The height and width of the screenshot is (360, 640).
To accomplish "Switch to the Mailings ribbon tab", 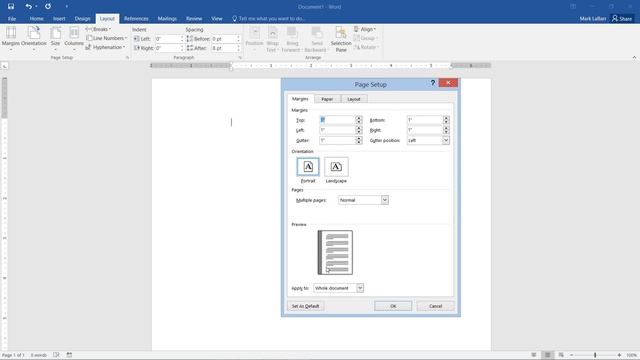I will point(167,19).
